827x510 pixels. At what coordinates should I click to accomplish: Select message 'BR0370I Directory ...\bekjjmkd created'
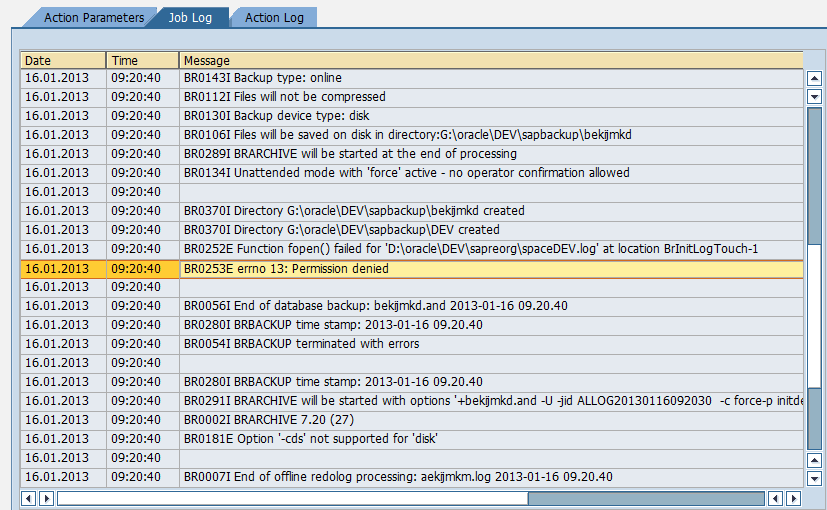click(491, 211)
